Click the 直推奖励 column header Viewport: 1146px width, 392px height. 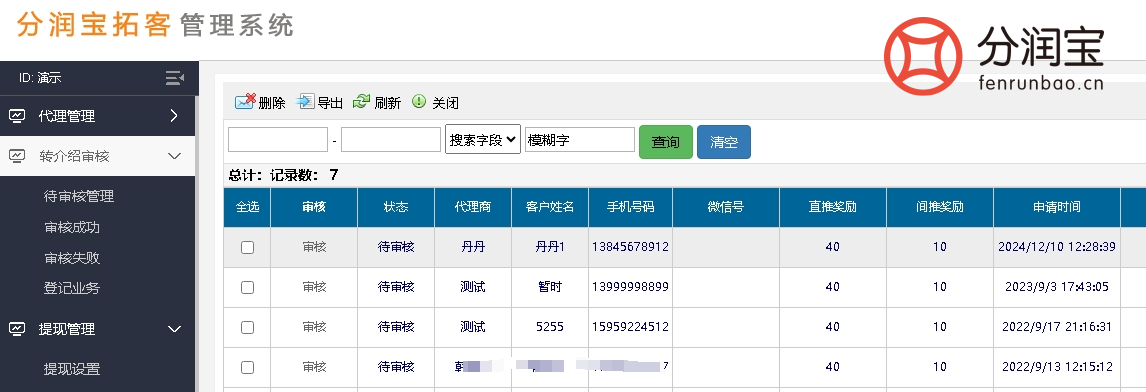832,207
